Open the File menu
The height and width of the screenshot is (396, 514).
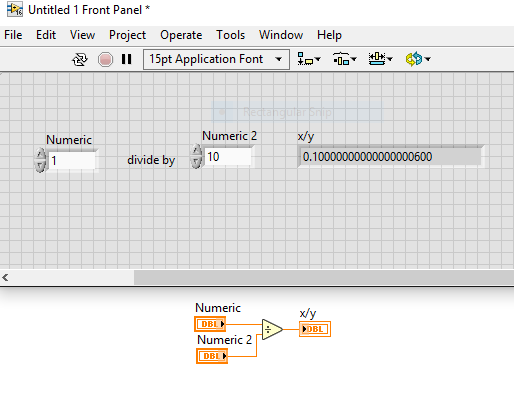13,35
